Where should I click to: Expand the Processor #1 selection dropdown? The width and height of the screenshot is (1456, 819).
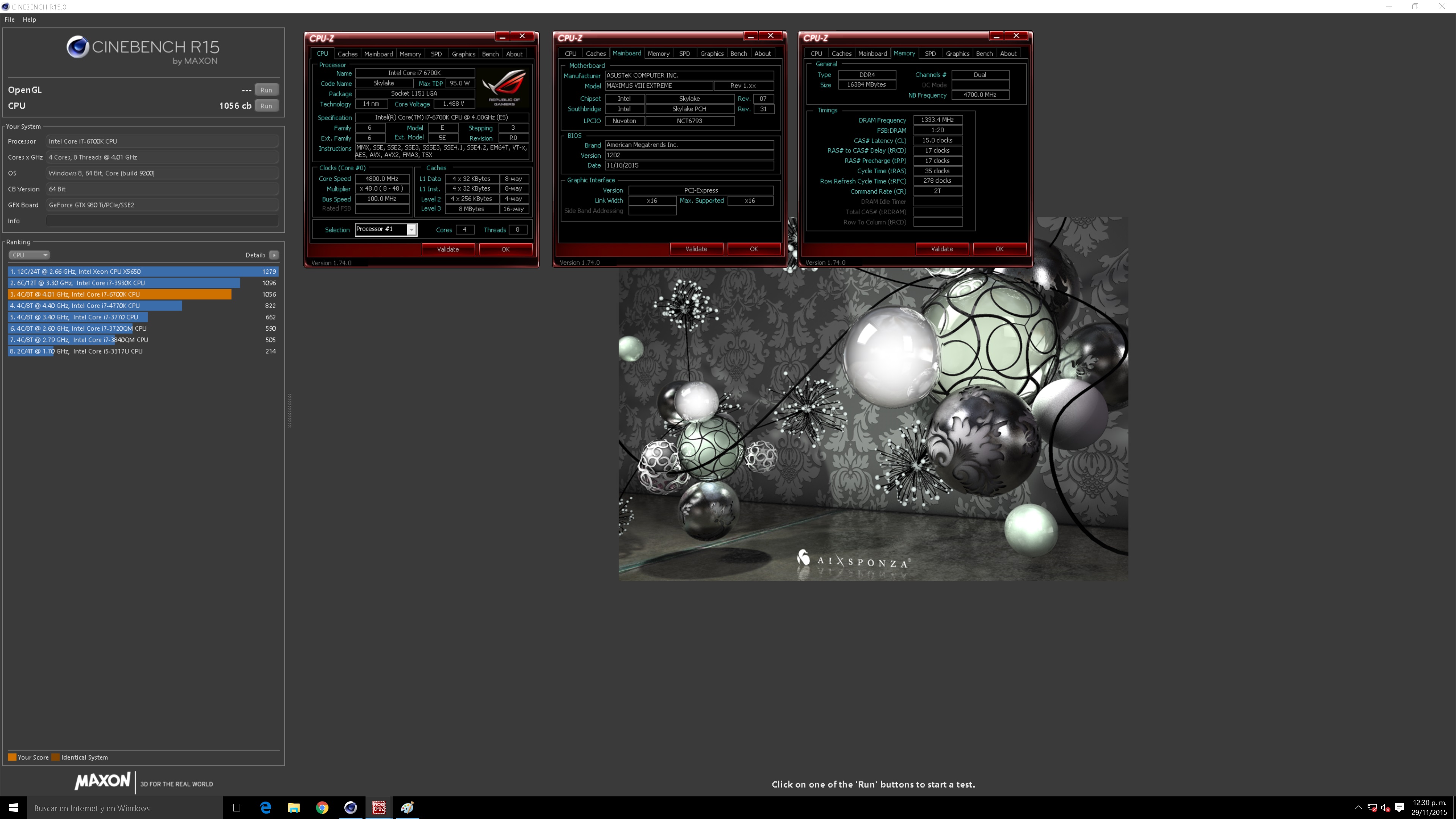tap(411, 229)
